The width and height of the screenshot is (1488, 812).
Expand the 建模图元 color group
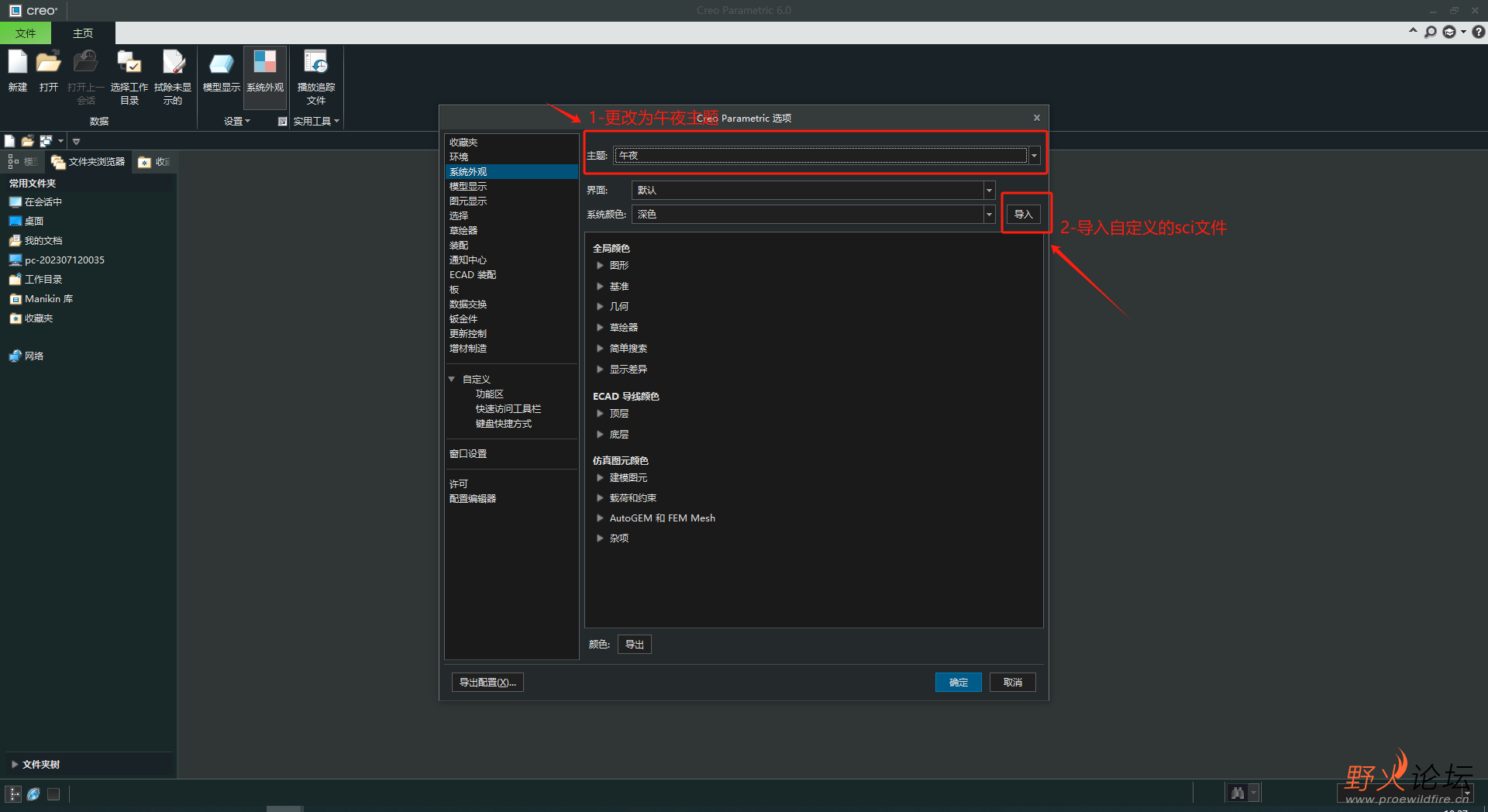coord(600,478)
